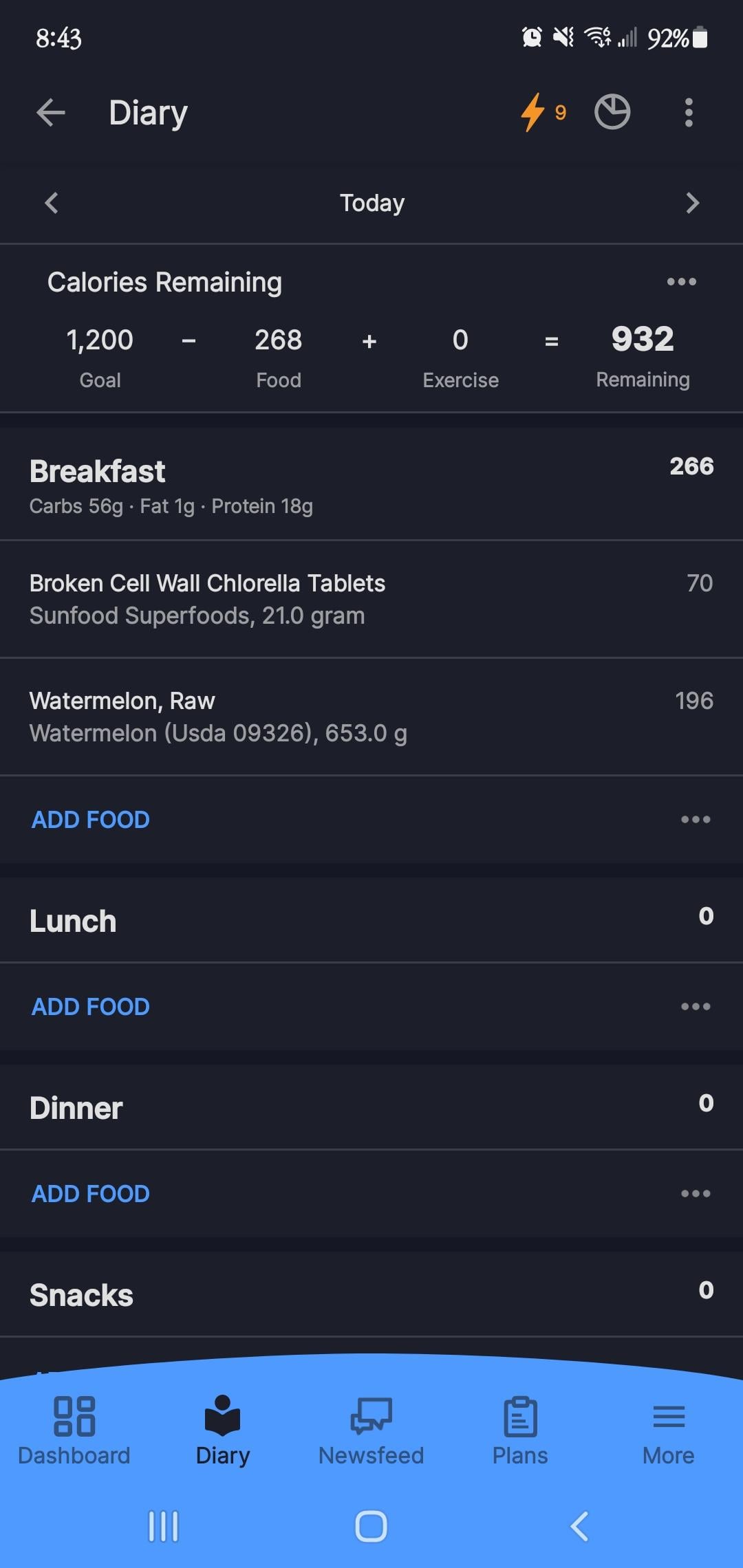Tap the back arrow next to Diary
Viewport: 743px width, 1568px height.
51,113
